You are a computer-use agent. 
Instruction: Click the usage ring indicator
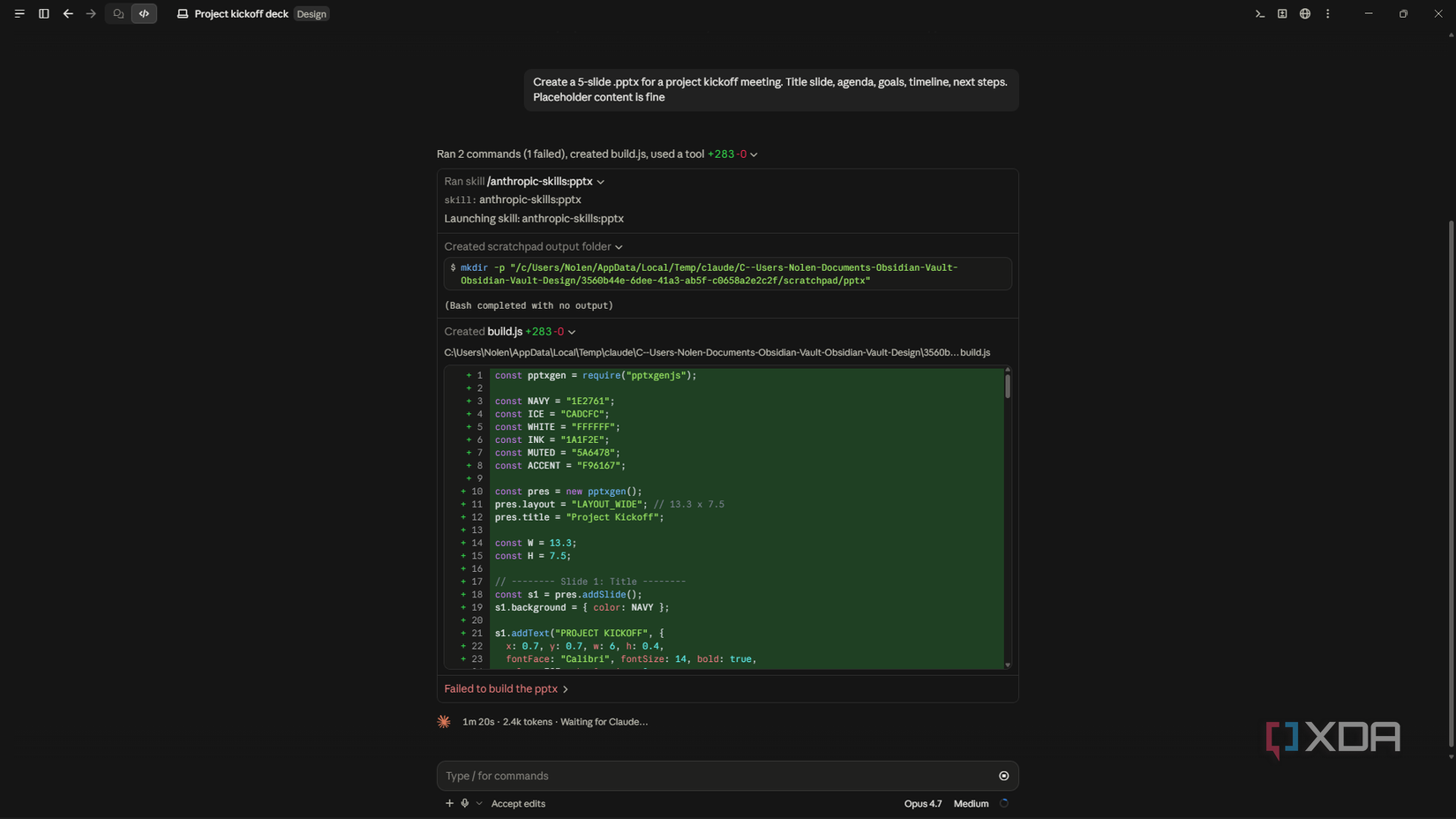1004,803
